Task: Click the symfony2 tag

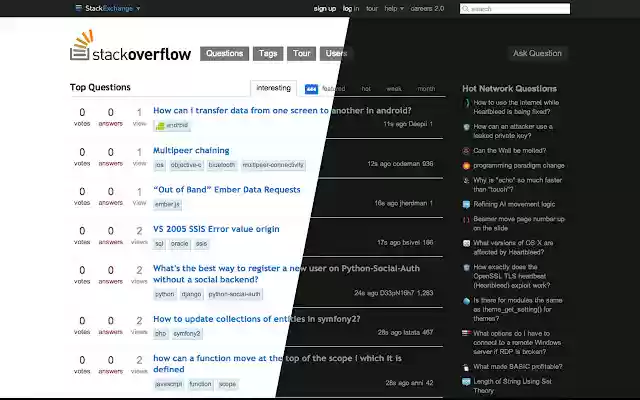Action: pos(187,333)
